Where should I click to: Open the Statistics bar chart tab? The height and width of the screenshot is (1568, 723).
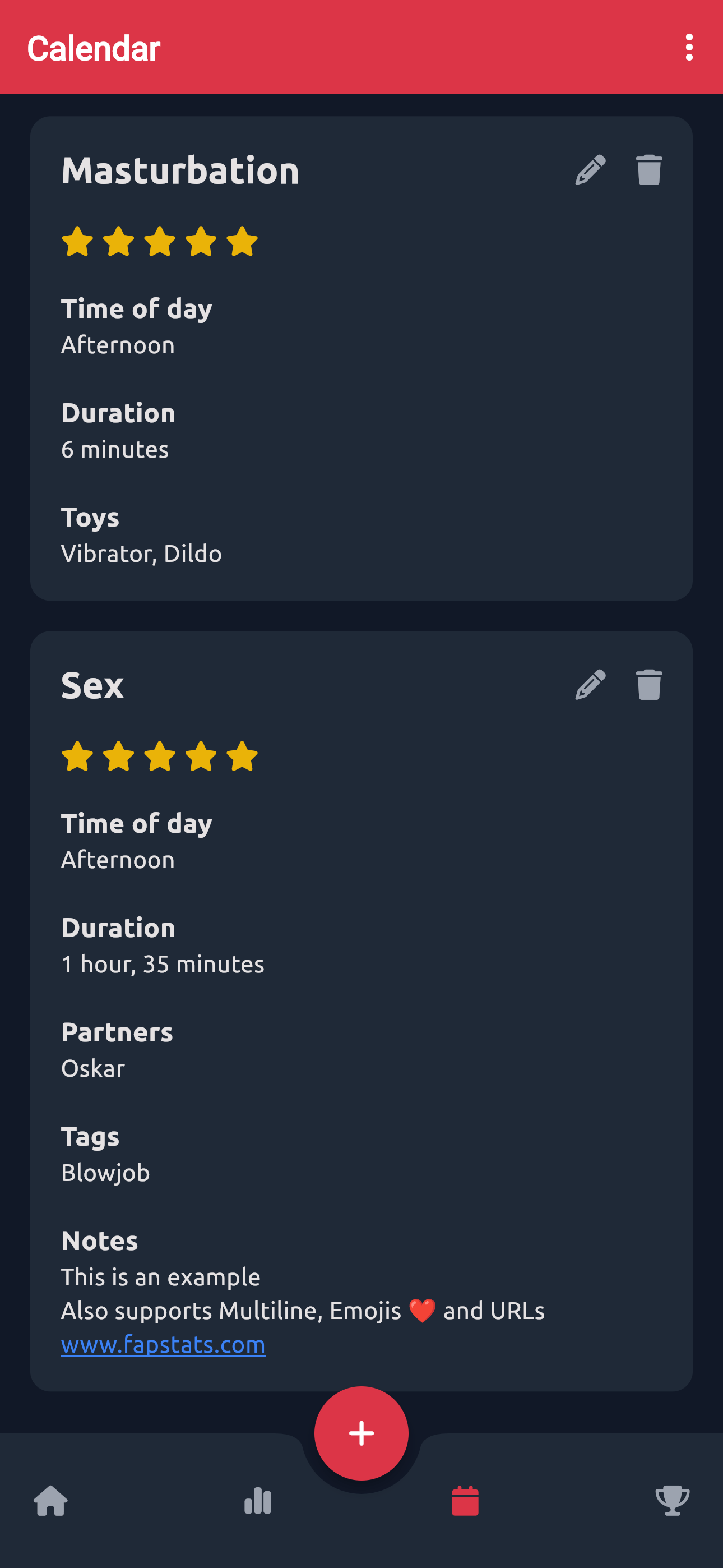point(258,1501)
